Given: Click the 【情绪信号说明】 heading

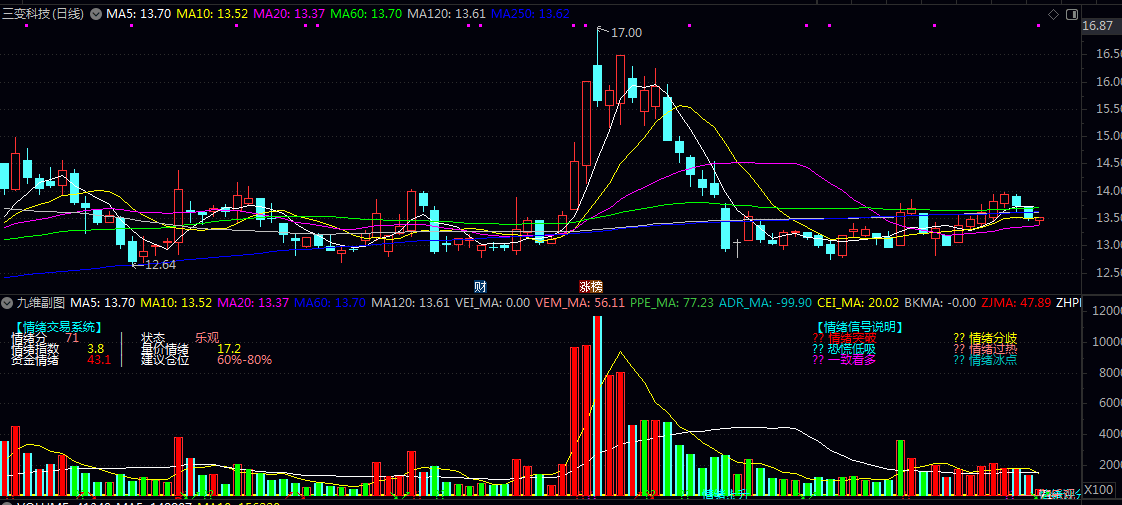Looking at the screenshot, I should [x=859, y=327].
